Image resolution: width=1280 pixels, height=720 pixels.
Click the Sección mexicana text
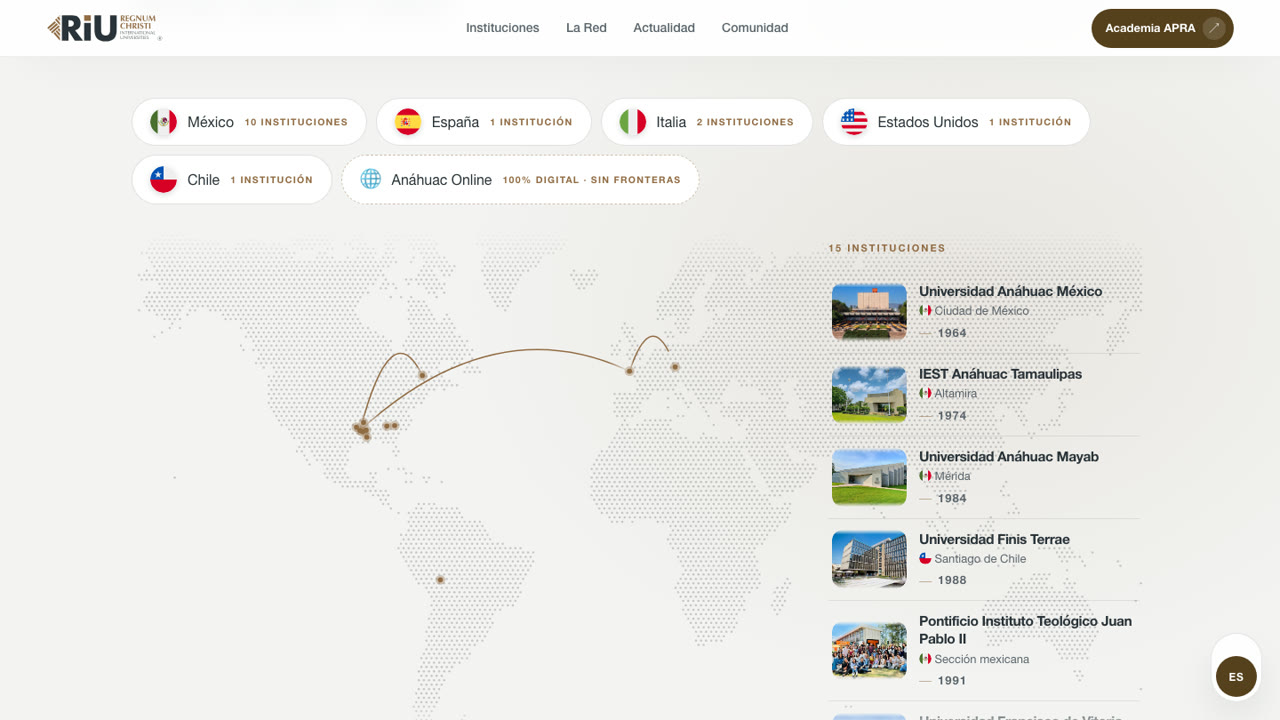coord(981,659)
